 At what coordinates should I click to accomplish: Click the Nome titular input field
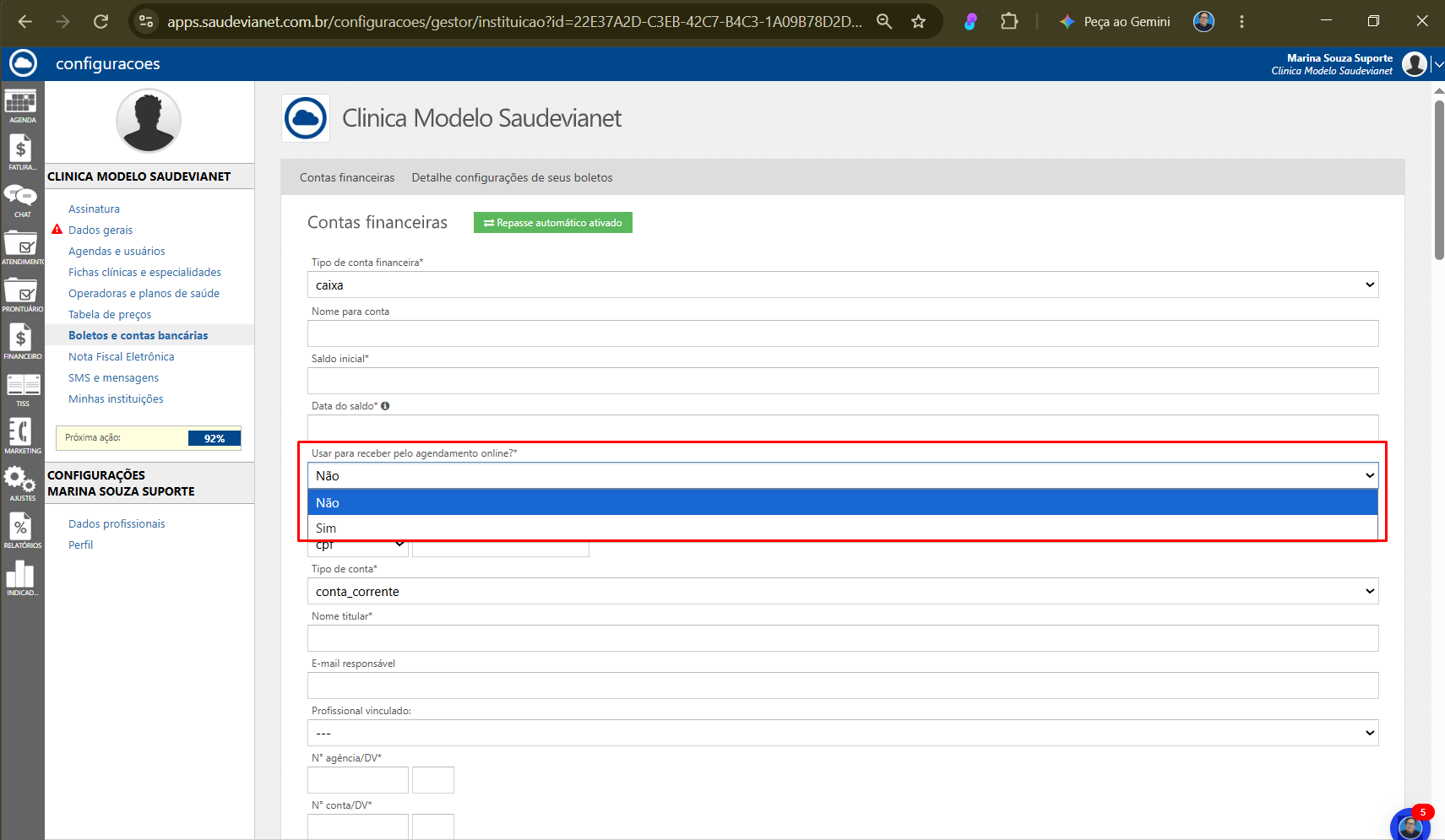(x=843, y=638)
